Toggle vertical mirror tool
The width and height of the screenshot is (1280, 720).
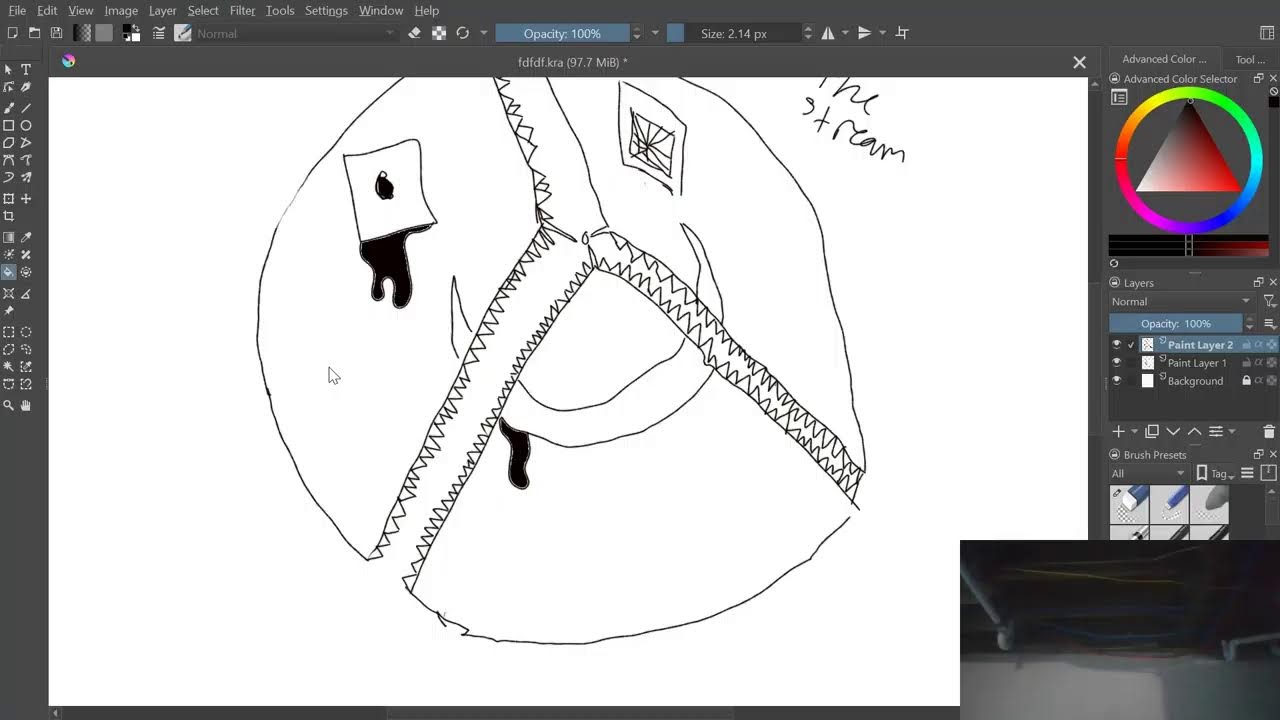865,33
